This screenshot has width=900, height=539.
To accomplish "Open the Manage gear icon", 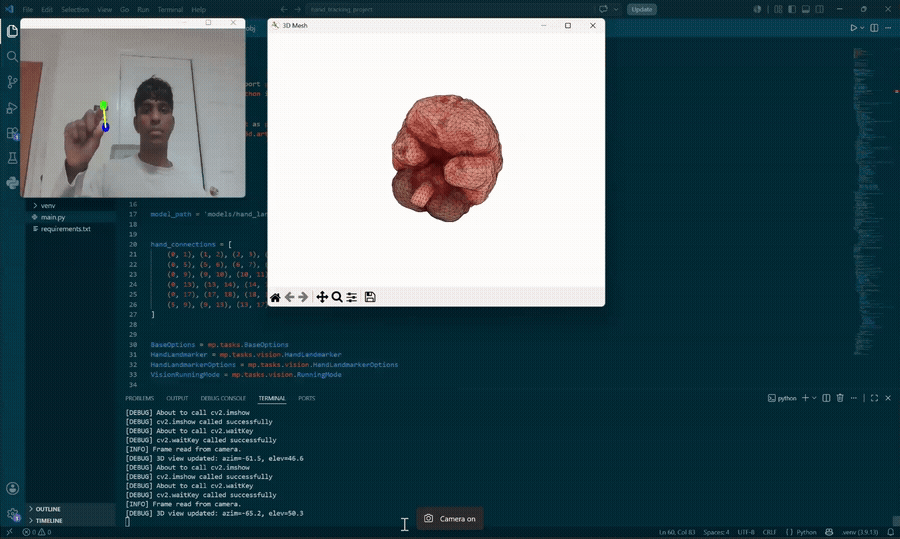I will pyautogui.click(x=12, y=514).
